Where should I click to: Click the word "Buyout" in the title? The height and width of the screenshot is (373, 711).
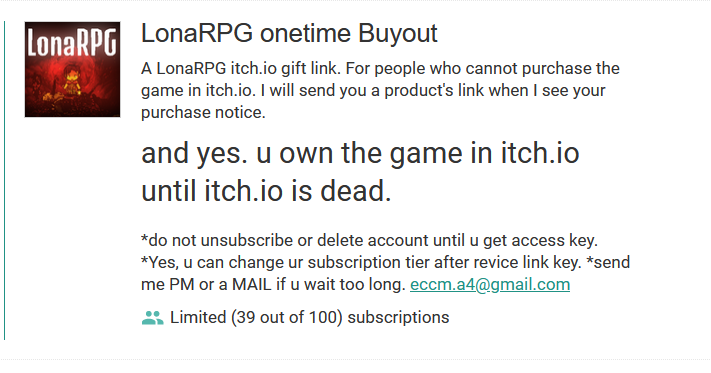coord(398,33)
